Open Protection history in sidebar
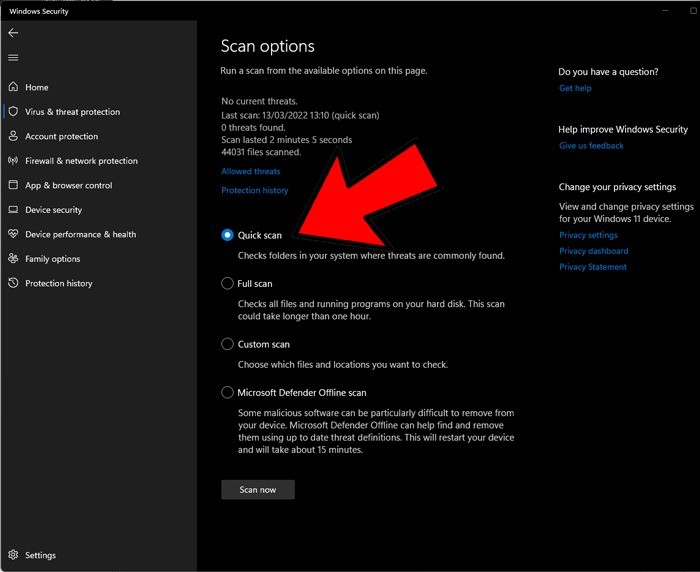This screenshot has height=572, width=700. [x=58, y=284]
